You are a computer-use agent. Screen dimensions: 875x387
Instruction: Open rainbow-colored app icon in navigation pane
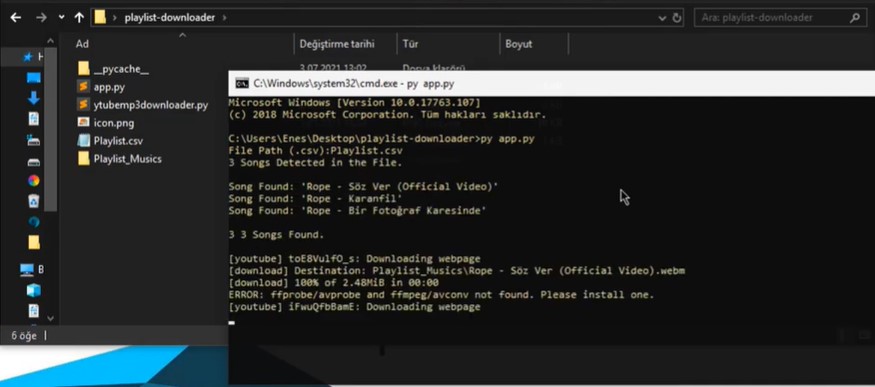[33, 180]
